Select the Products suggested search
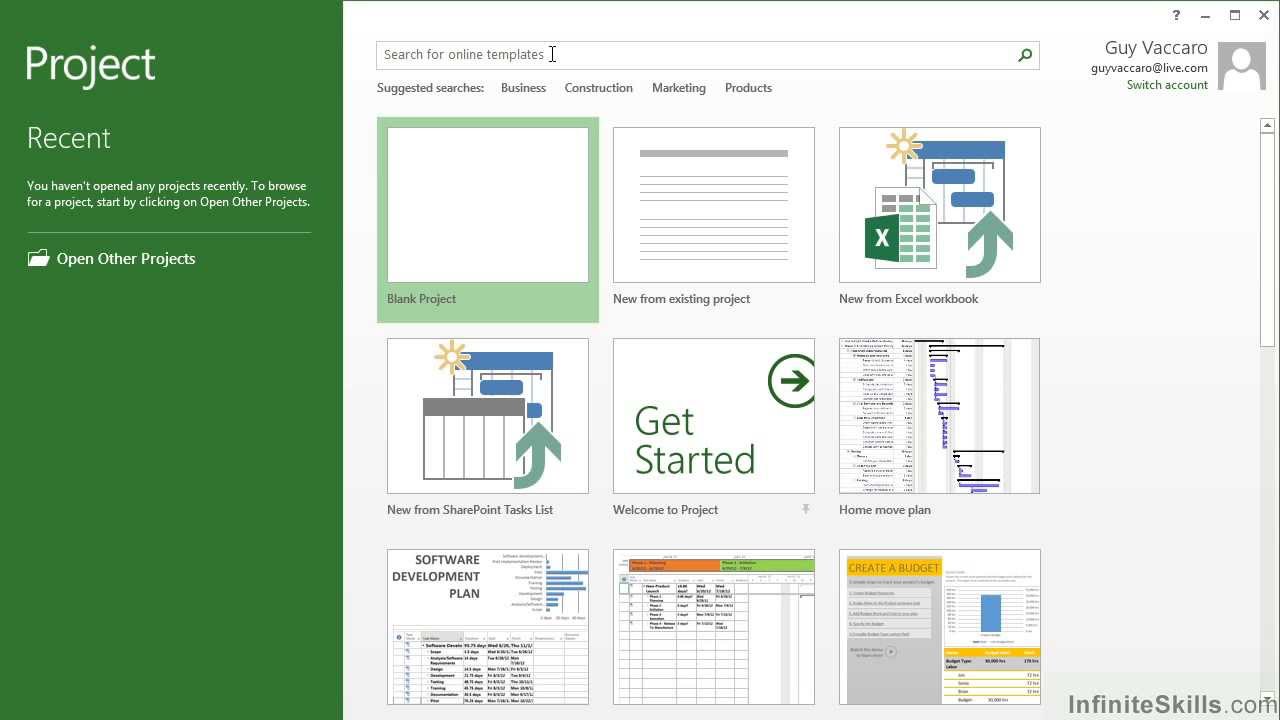Viewport: 1280px width, 720px height. 748,88
